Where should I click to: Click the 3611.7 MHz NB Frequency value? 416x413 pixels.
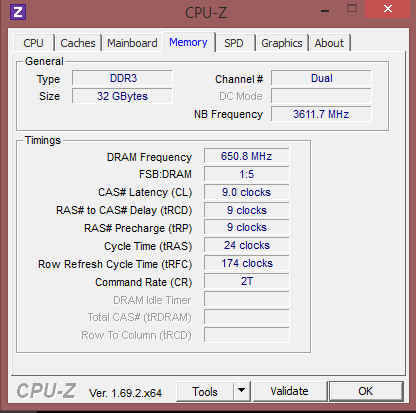[321, 114]
